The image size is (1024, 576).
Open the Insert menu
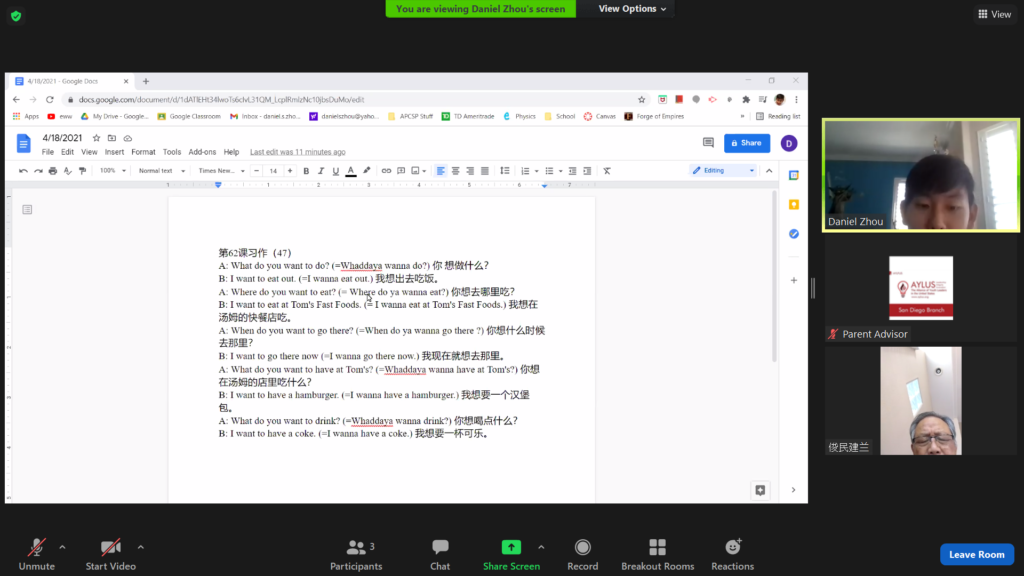(114, 152)
